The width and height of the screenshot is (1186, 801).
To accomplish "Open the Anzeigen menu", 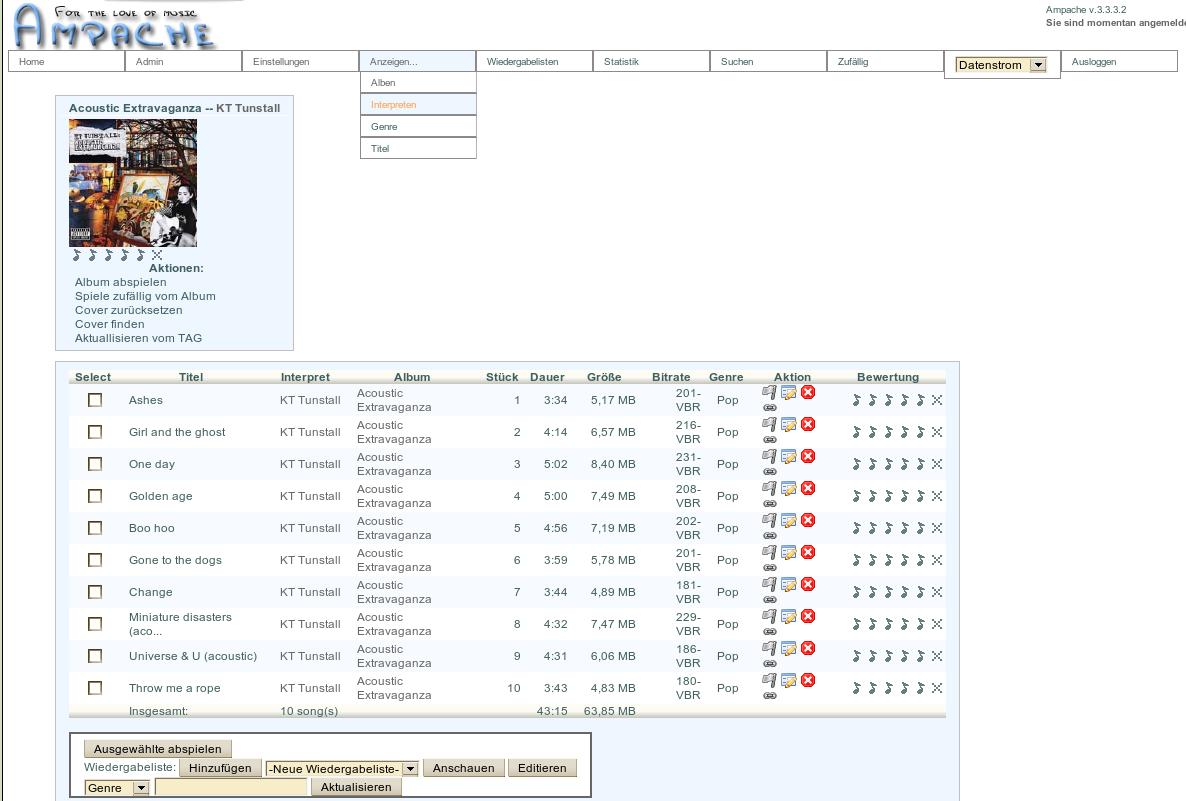I will [418, 61].
